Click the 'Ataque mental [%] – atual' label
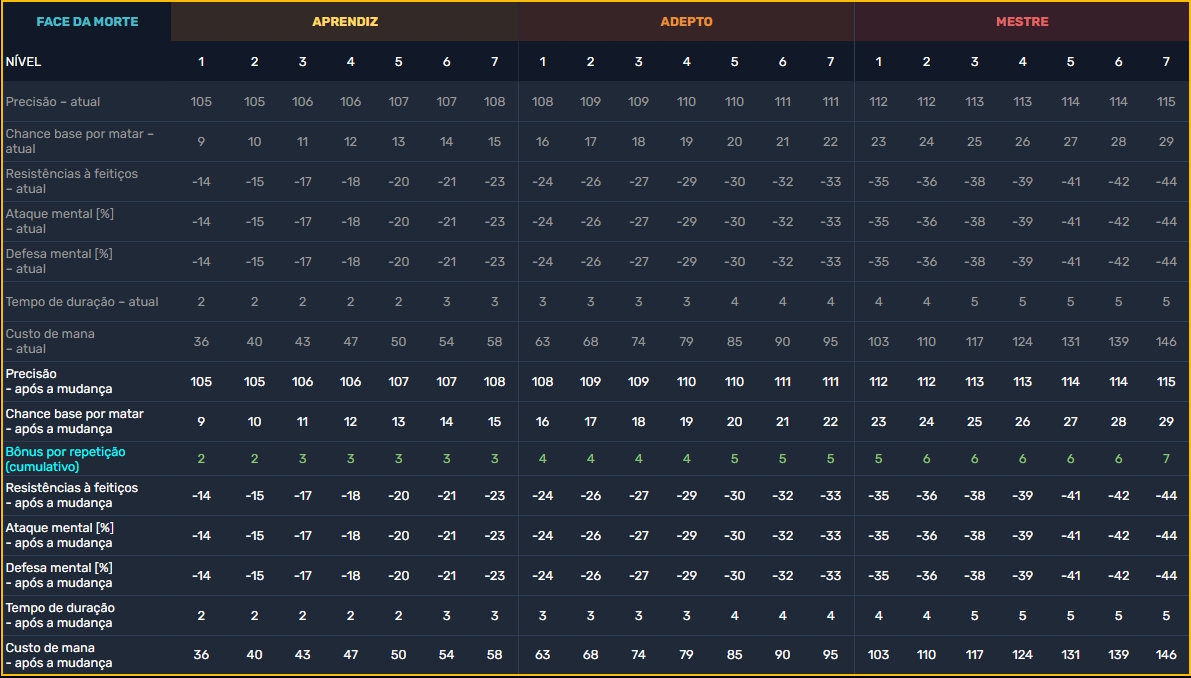 [59, 221]
